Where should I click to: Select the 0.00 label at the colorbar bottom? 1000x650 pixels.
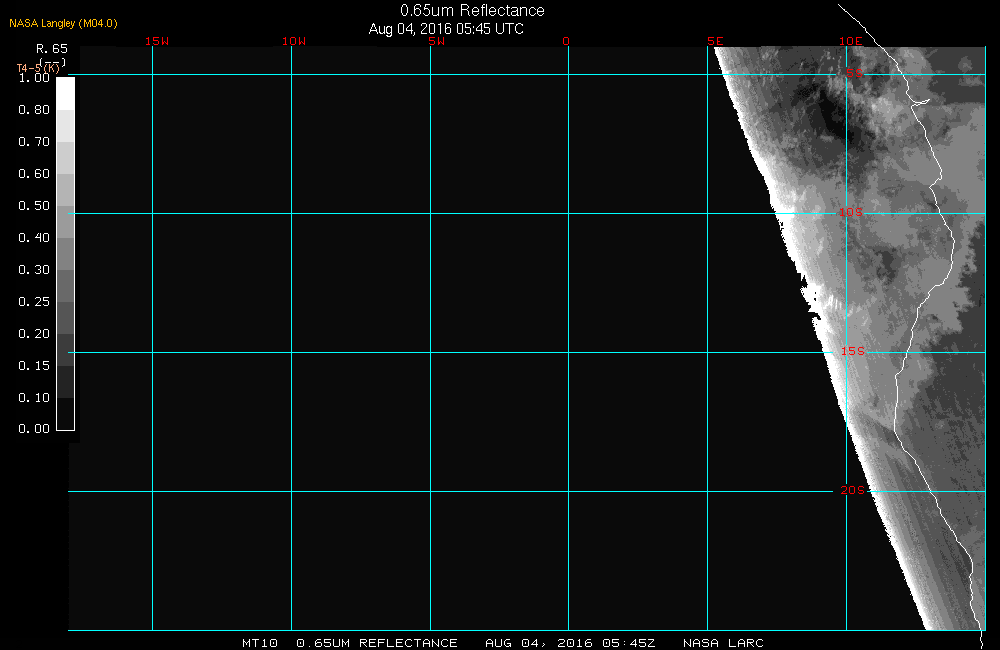[34, 429]
